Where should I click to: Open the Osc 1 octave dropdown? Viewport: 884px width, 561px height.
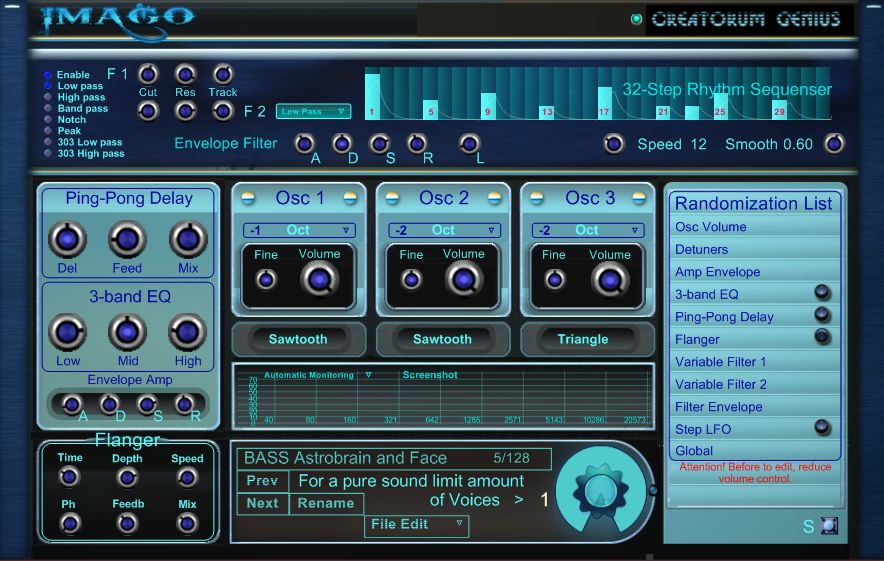pyautogui.click(x=300, y=230)
